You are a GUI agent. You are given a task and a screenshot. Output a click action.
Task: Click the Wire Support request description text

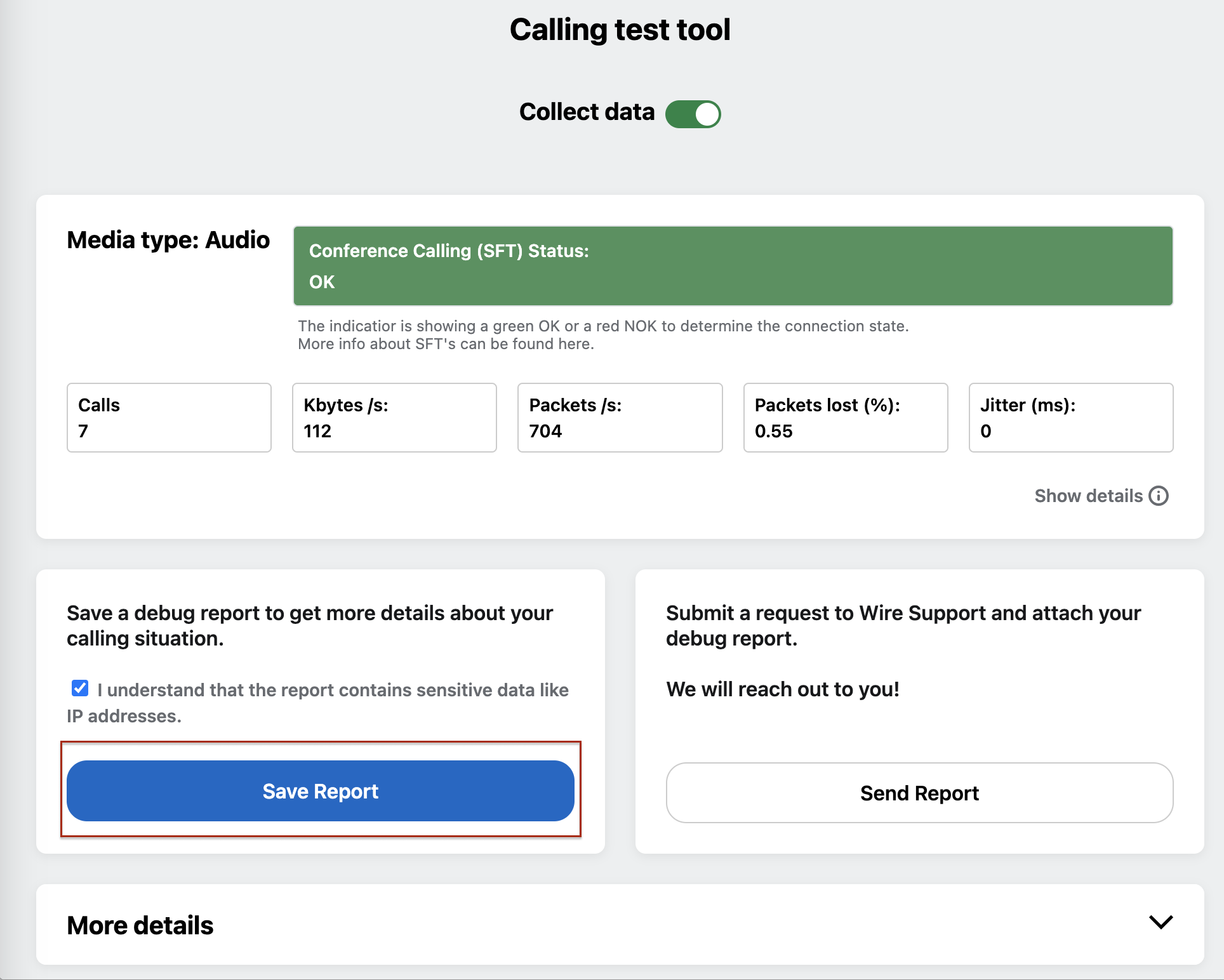(903, 626)
